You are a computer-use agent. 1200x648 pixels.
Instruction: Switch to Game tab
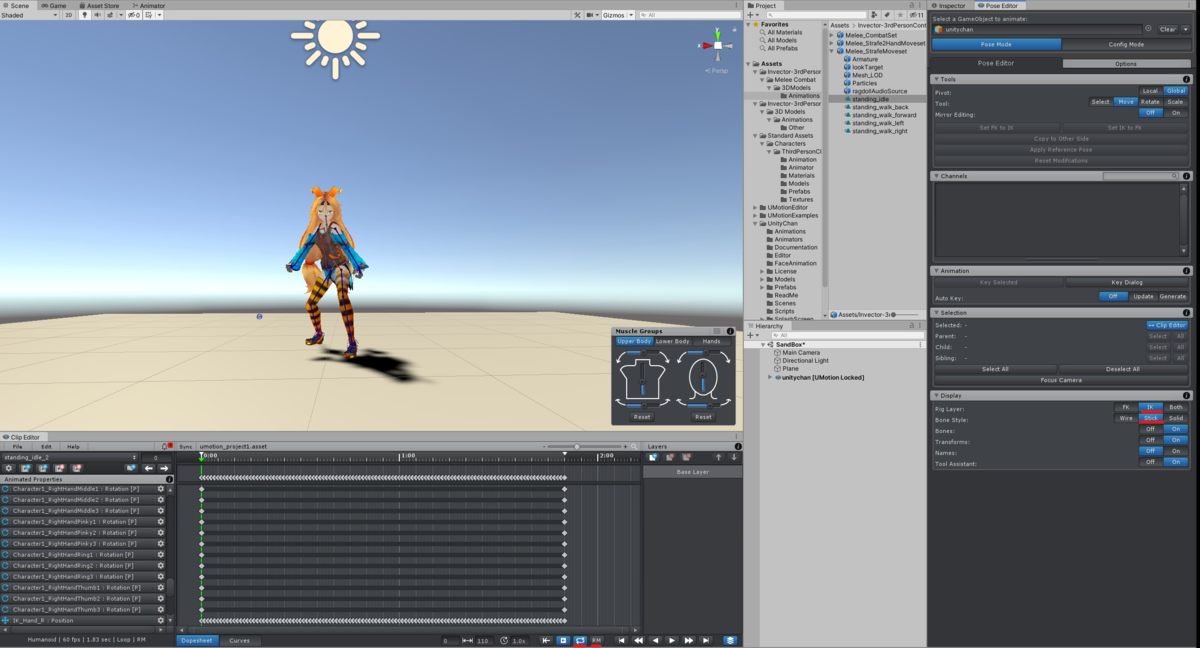click(x=54, y=5)
